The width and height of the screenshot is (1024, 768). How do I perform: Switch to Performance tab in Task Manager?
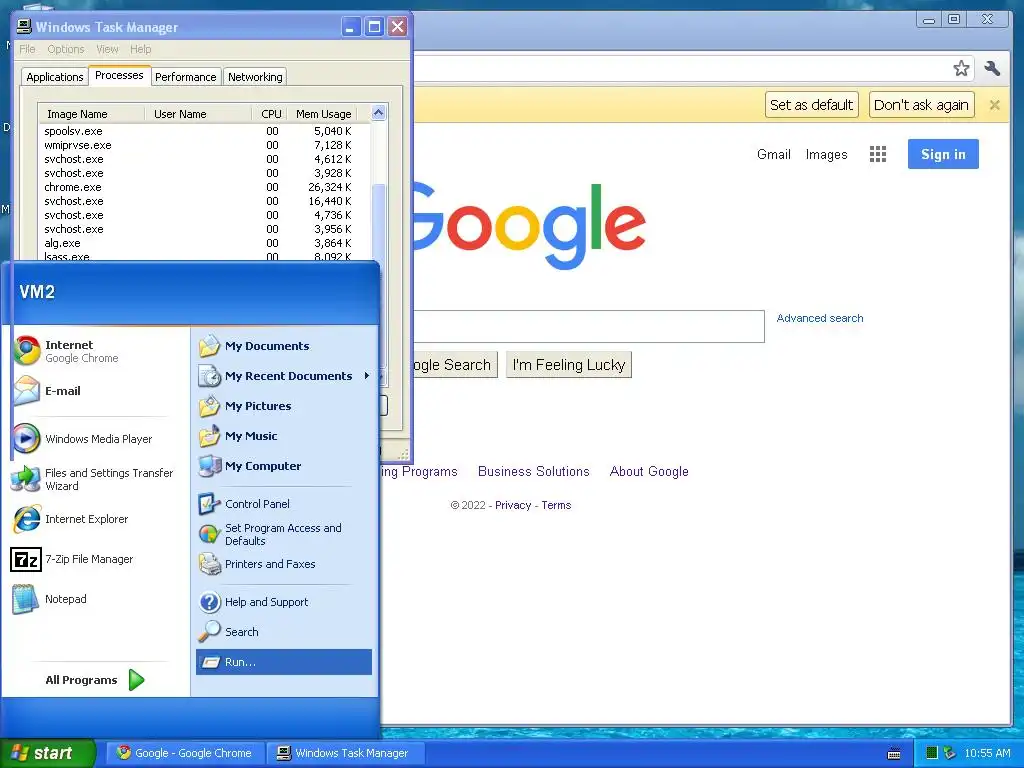click(185, 77)
